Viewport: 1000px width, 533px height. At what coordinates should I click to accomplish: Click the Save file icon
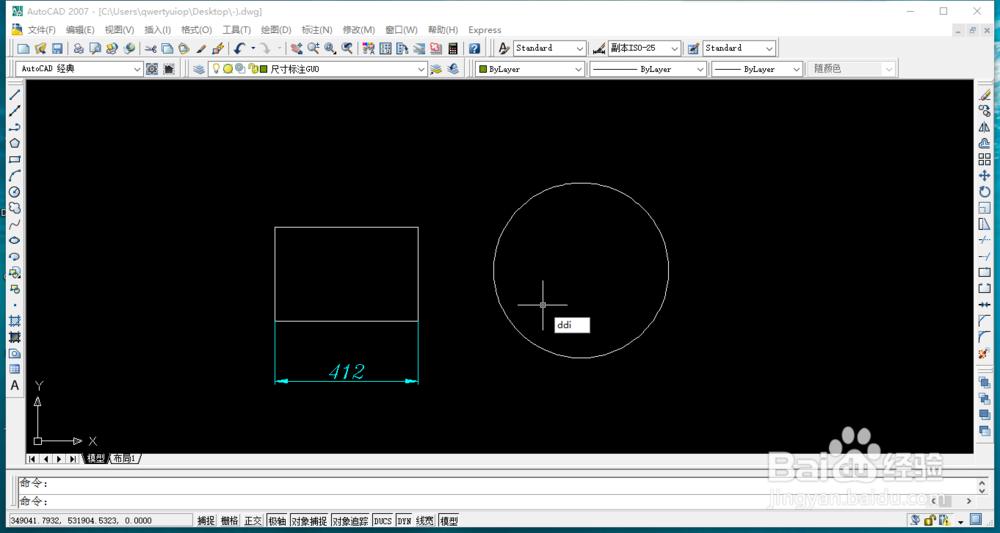pyautogui.click(x=57, y=48)
